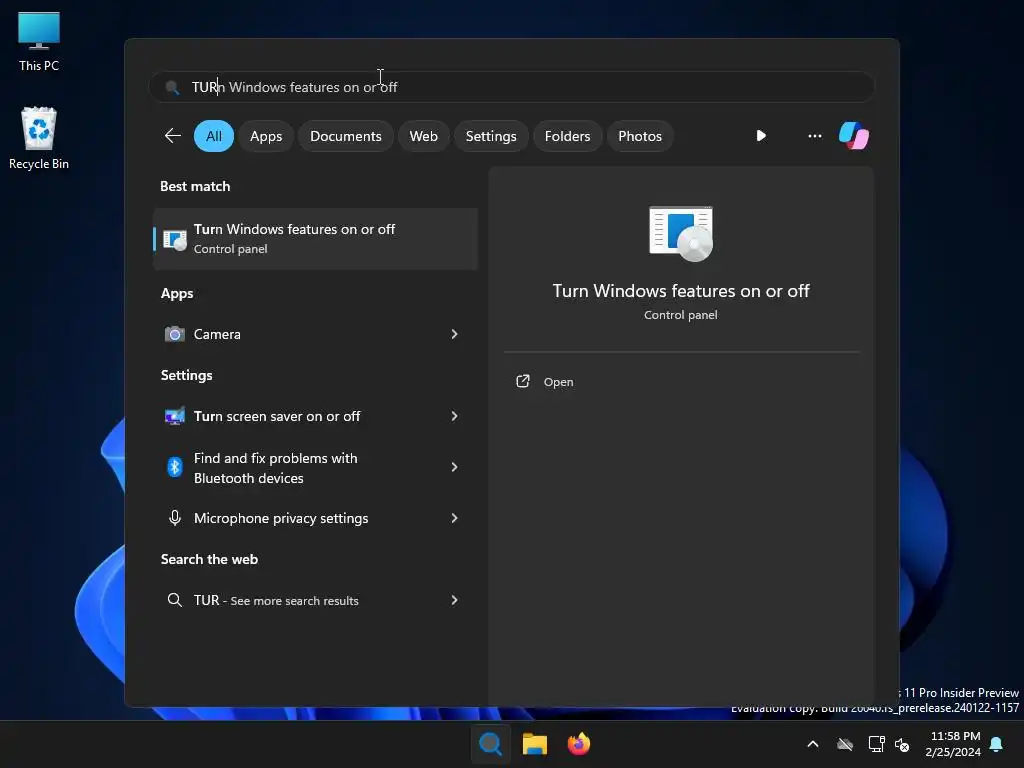Click the Search the web heading
The height and width of the screenshot is (768, 1024).
point(209,559)
